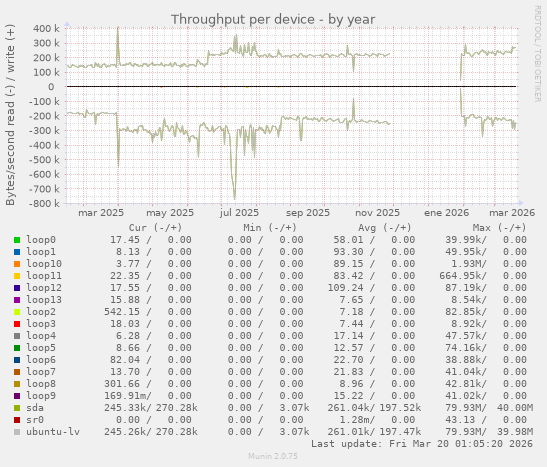
Task: Click the loop1 blue color swatch
Action: (17, 252)
